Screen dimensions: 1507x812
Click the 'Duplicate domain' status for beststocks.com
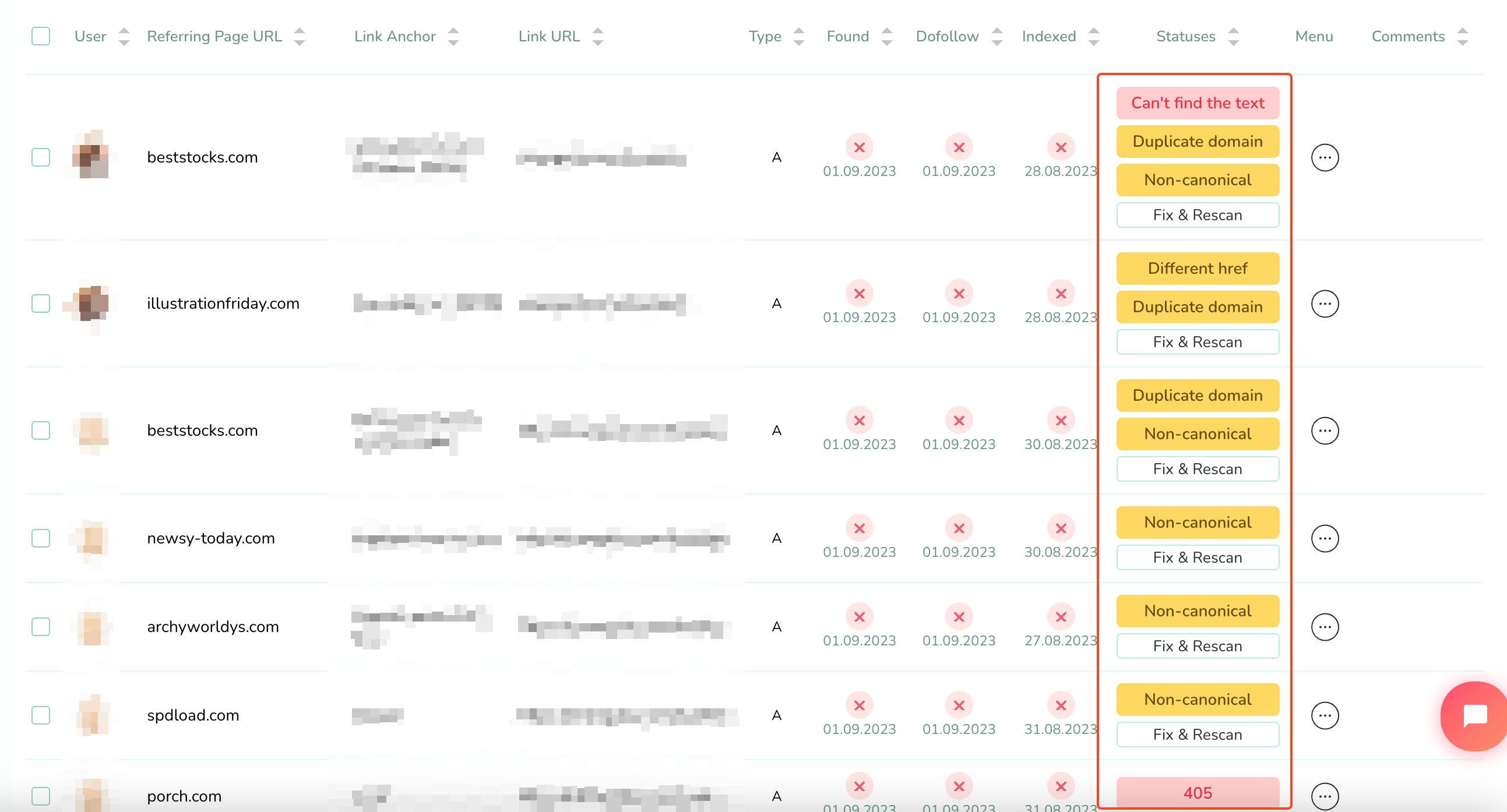(x=1197, y=141)
